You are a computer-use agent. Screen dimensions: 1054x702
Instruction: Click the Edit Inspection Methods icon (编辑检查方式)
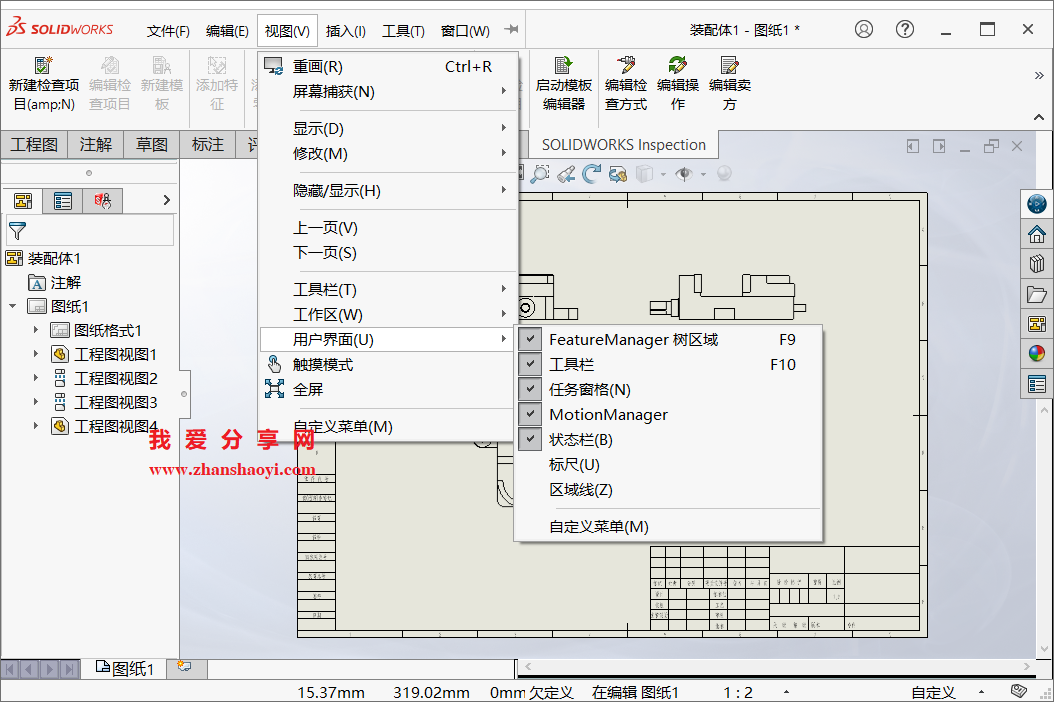coord(626,85)
